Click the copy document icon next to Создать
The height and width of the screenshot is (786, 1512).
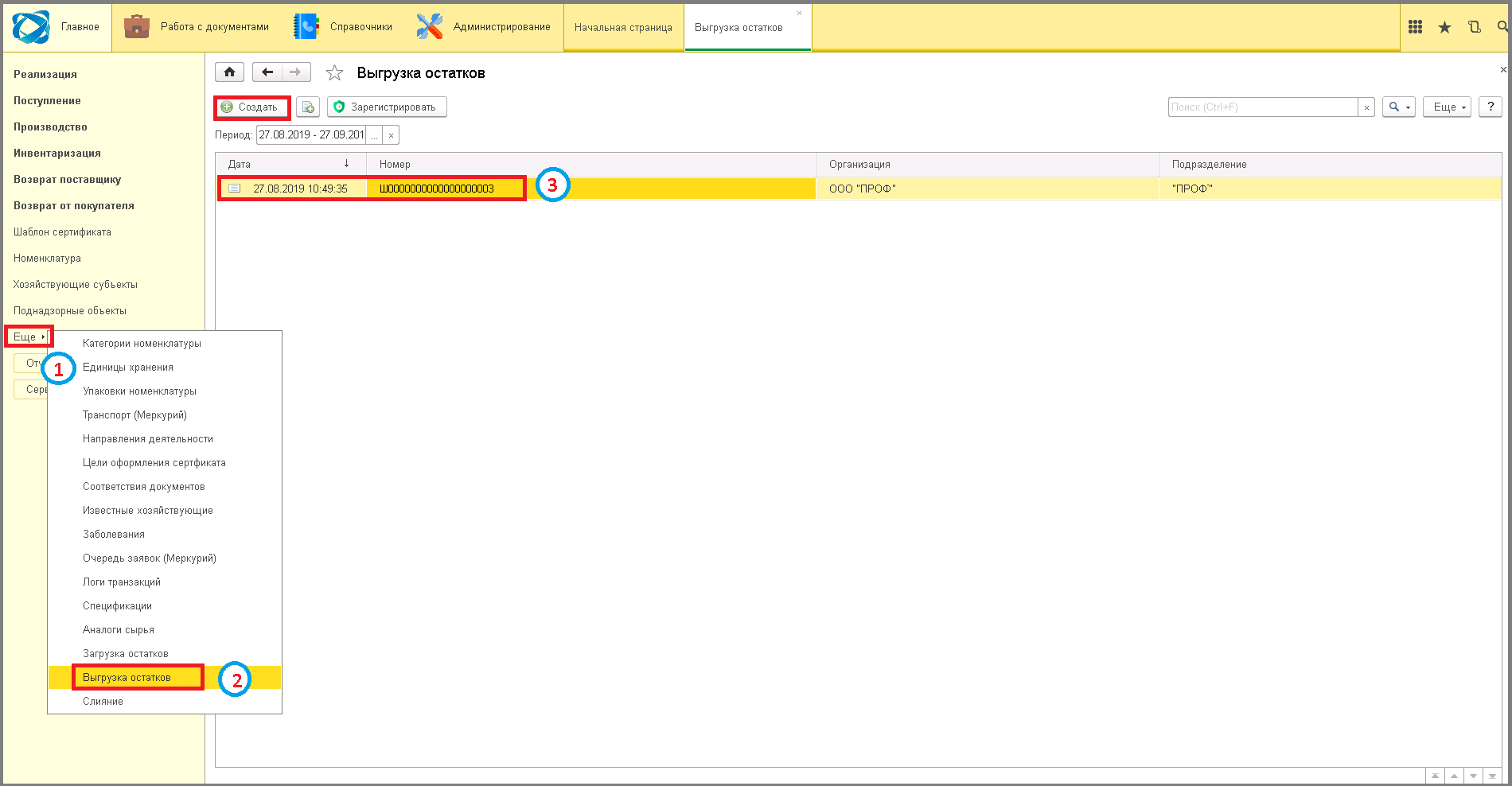[308, 107]
